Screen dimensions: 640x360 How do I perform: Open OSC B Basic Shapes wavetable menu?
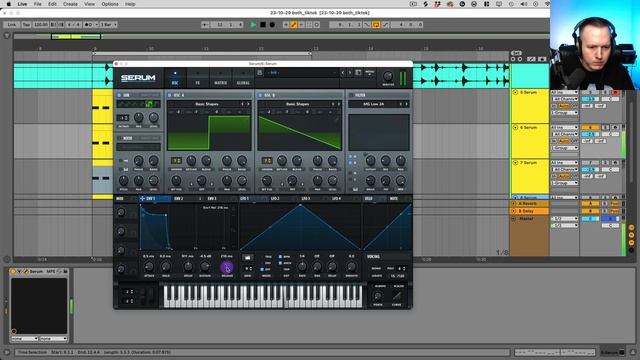coord(297,104)
